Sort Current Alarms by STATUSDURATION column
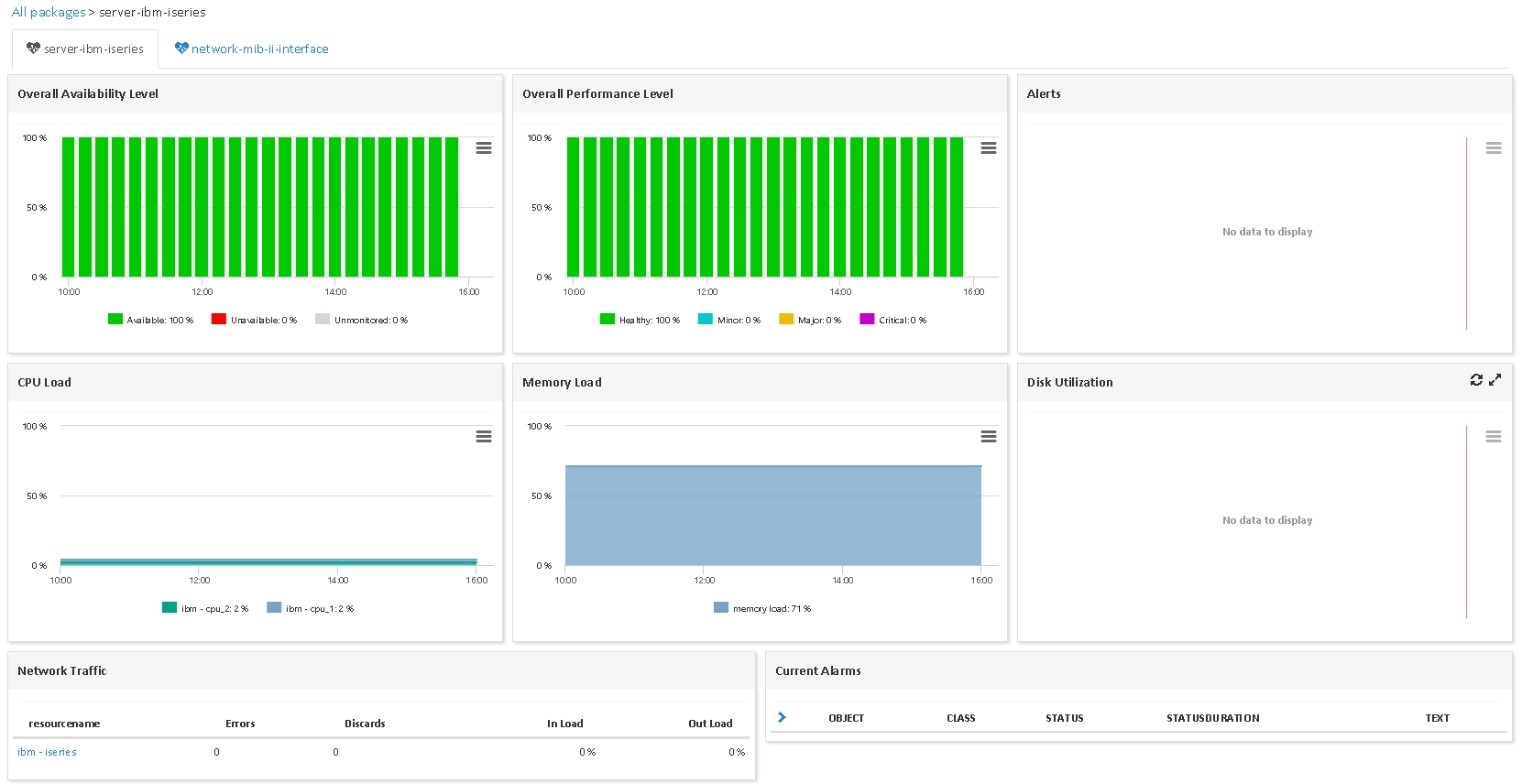Viewport: 1522px width, 784px height. click(x=1212, y=718)
